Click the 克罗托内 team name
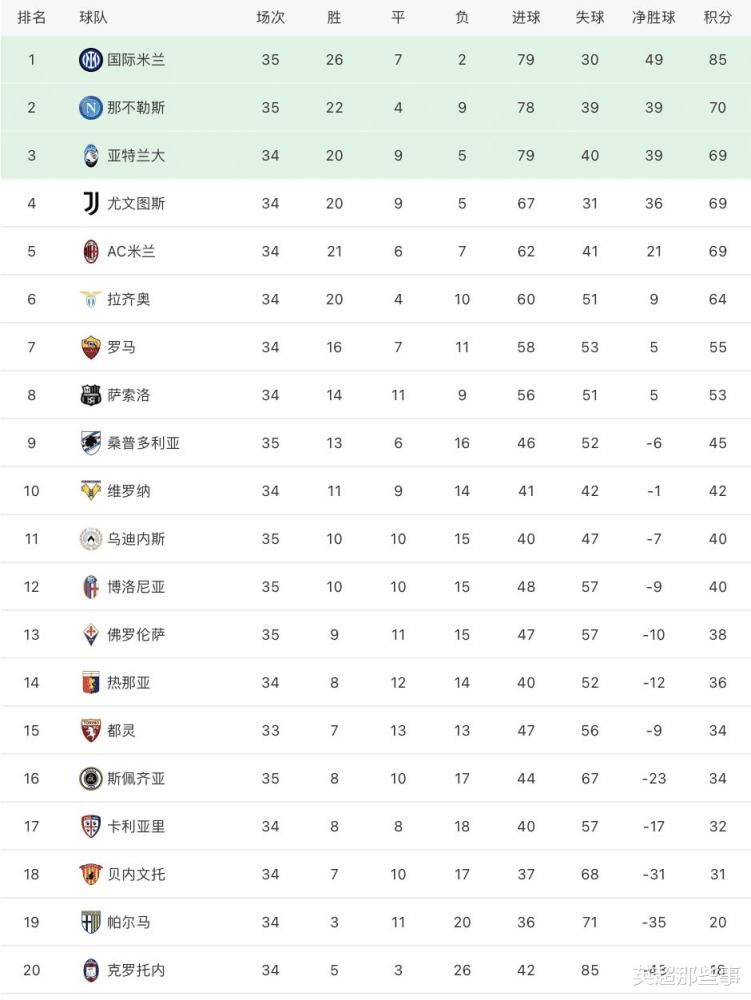The height and width of the screenshot is (1000, 751). (136, 970)
